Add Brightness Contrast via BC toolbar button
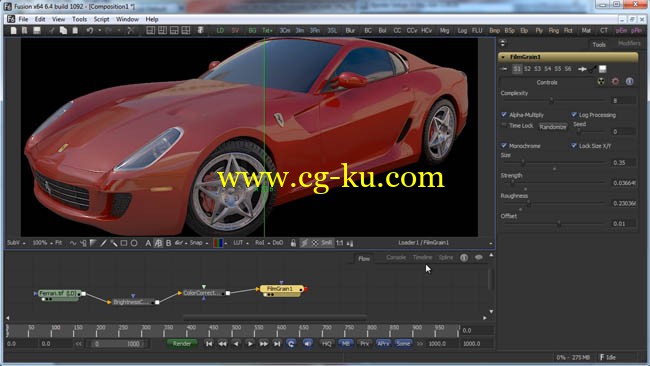 pos(368,31)
